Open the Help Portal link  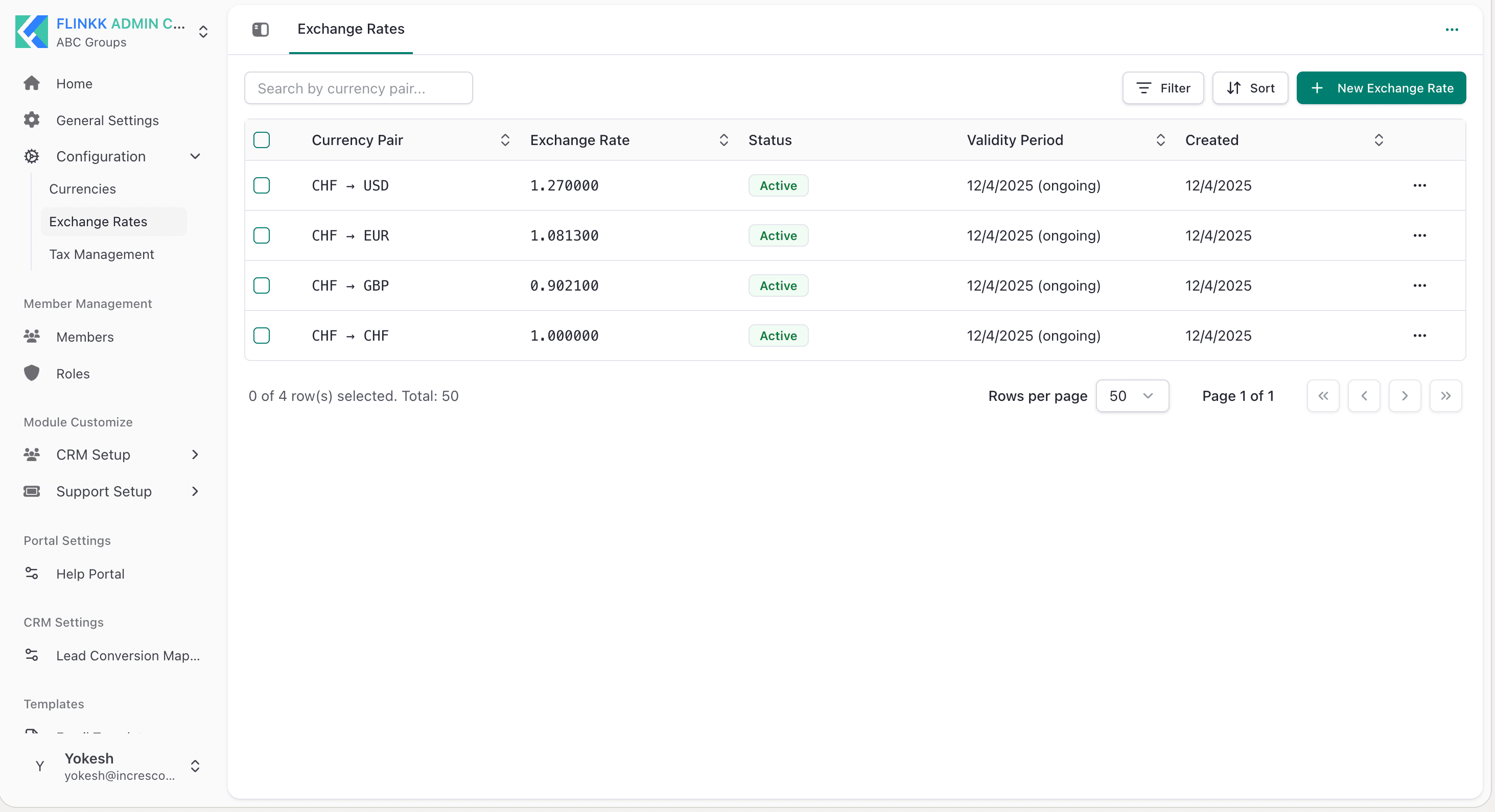90,574
